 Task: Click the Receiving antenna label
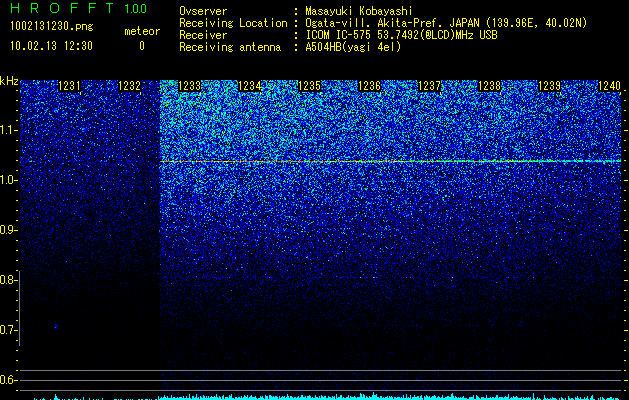[x=230, y=47]
